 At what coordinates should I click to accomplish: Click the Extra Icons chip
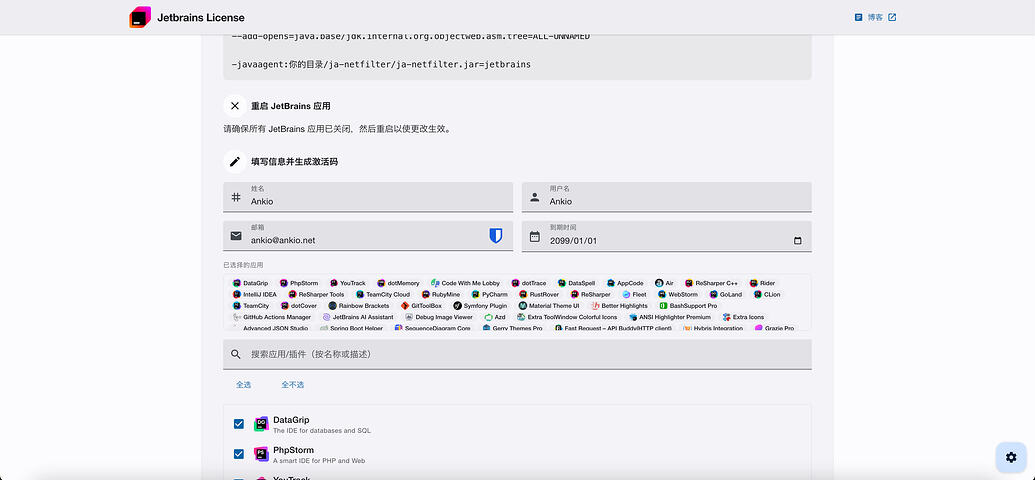[743, 317]
